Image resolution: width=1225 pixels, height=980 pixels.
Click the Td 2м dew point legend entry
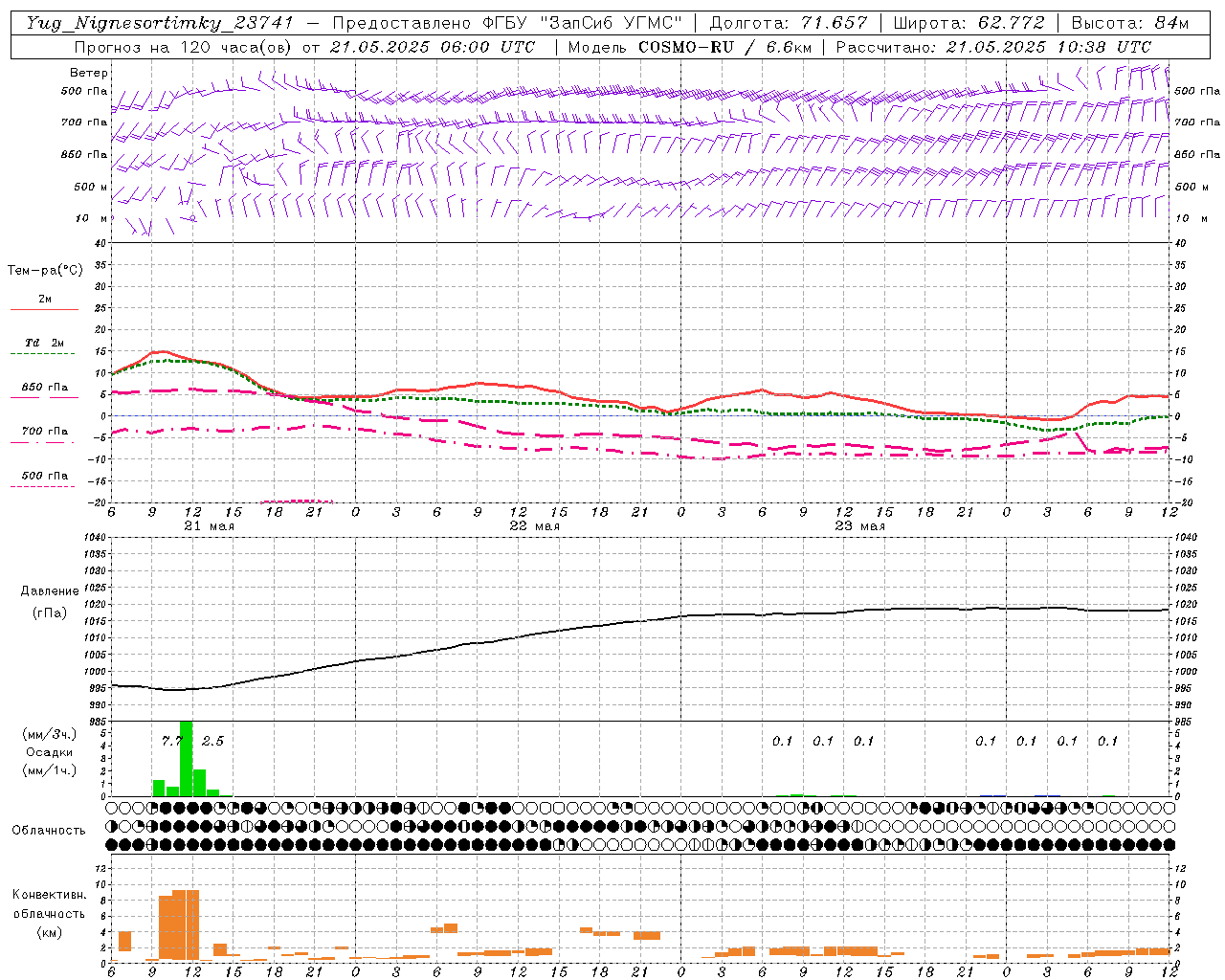point(45,346)
